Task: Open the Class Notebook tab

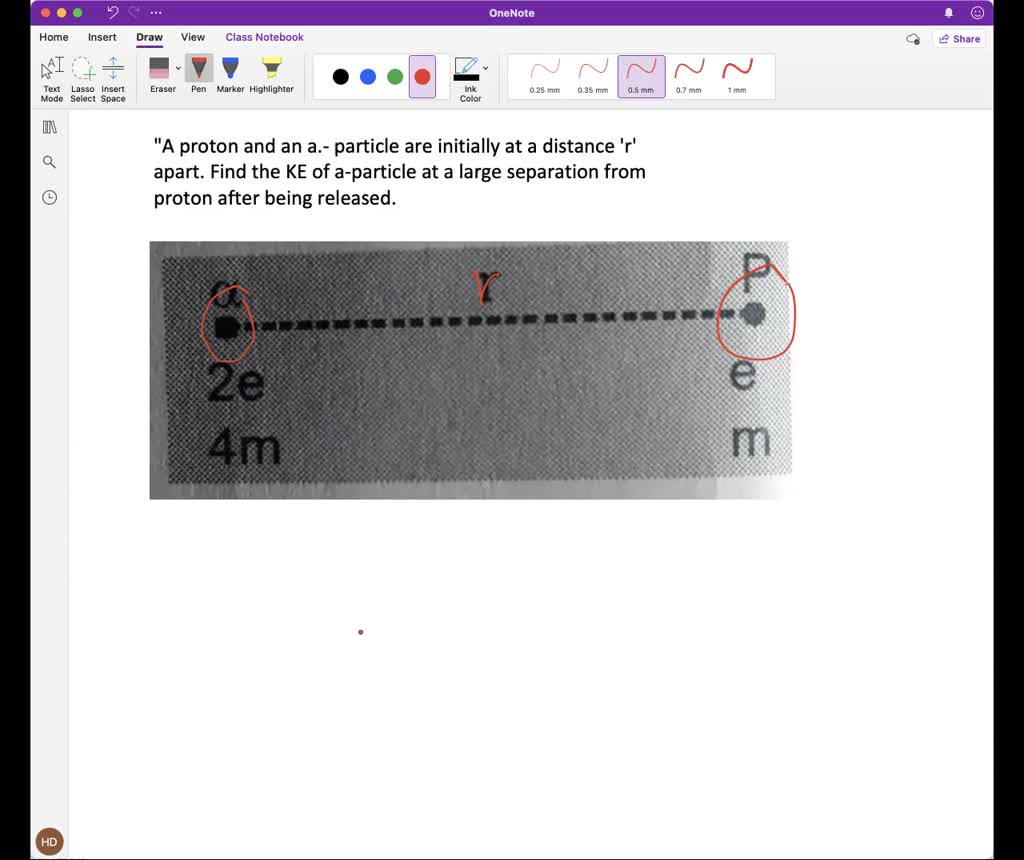Action: click(x=264, y=37)
